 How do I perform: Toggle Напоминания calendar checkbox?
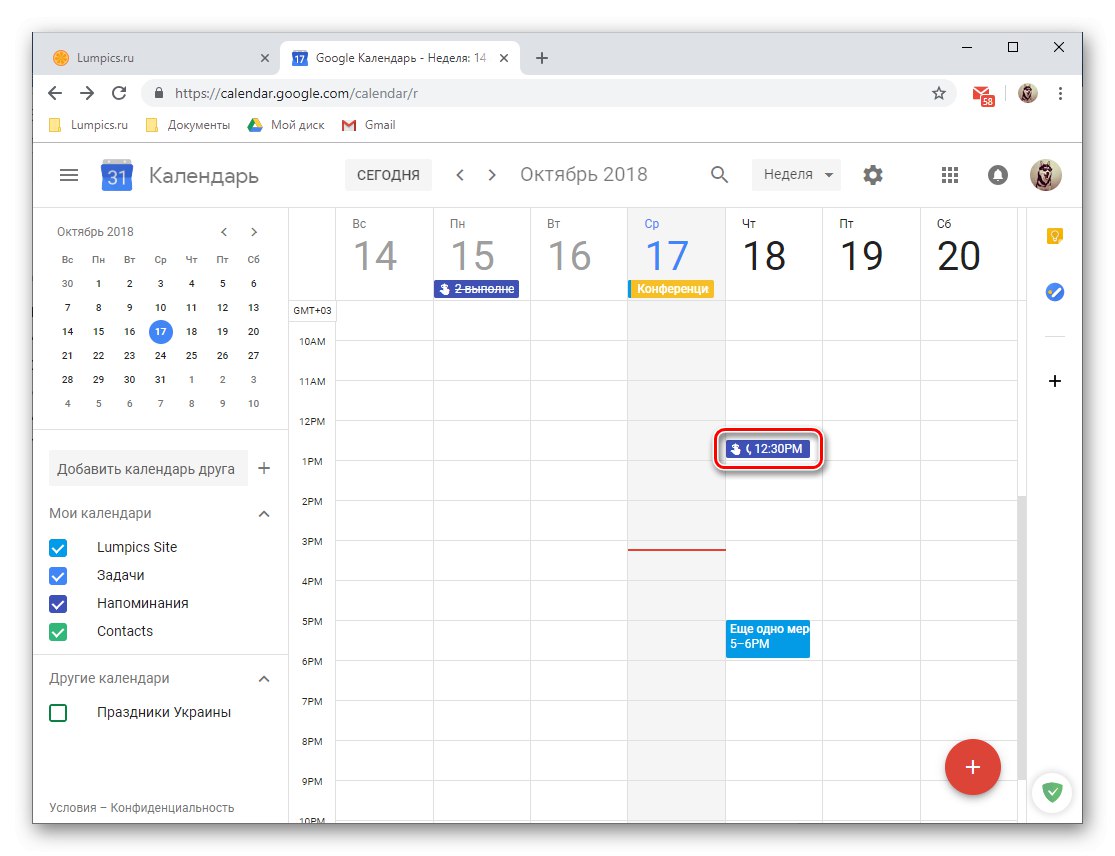(58, 604)
